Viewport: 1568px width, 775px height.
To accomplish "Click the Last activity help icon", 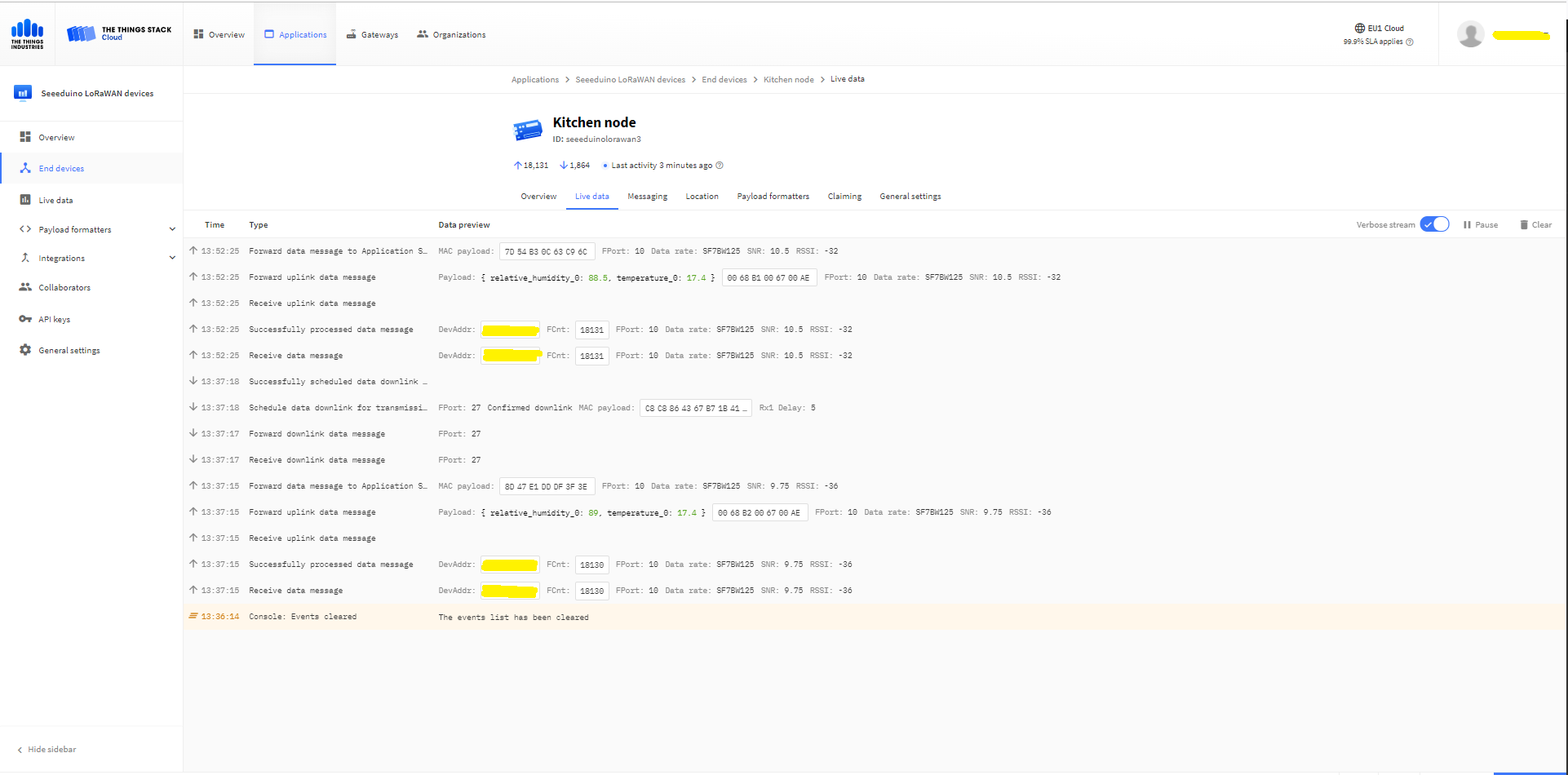I will [x=720, y=166].
